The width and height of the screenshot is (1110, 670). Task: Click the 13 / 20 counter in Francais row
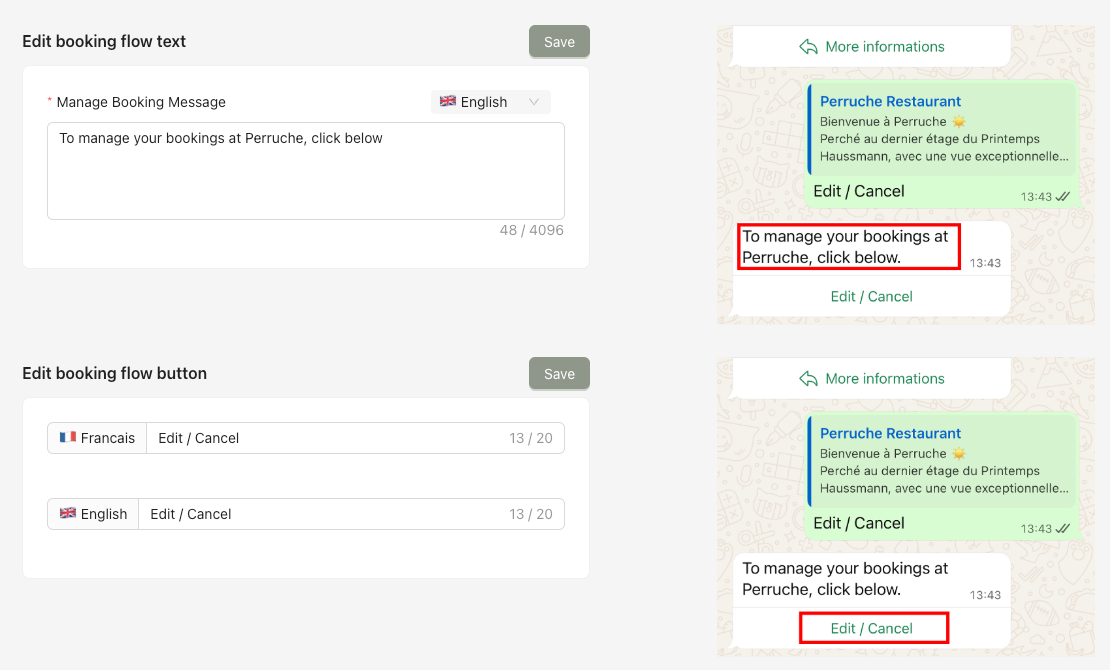pos(531,438)
